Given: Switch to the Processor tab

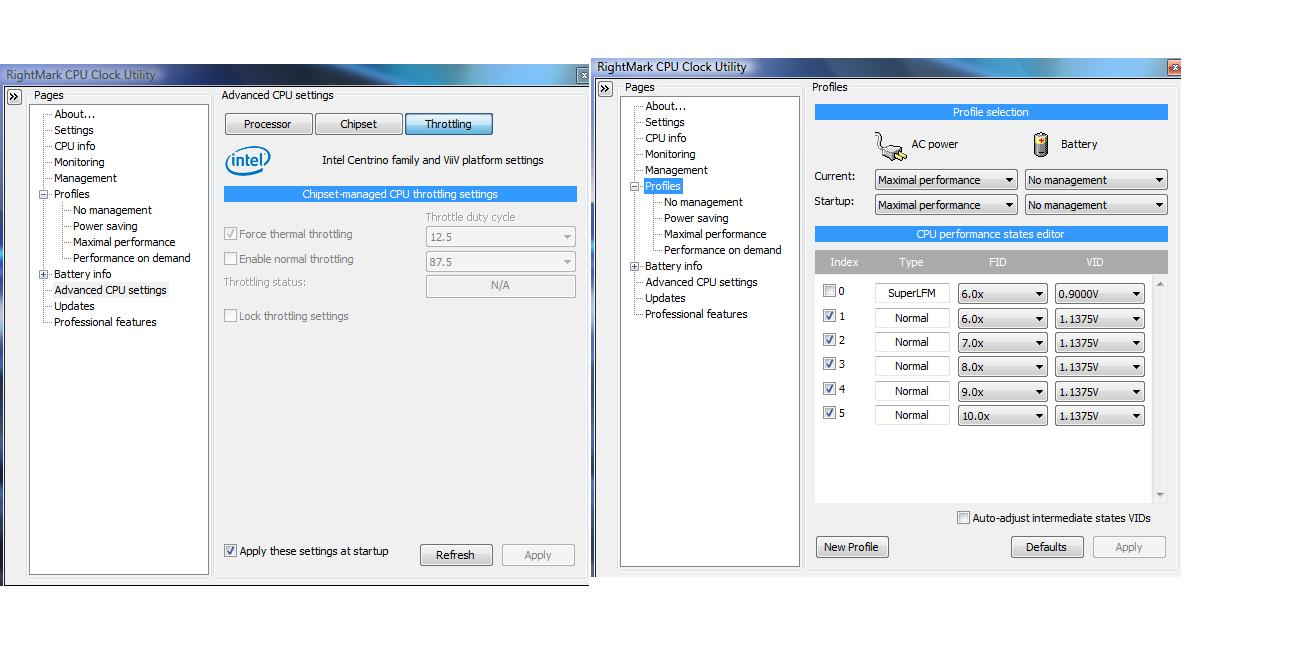Looking at the screenshot, I should pyautogui.click(x=268, y=124).
